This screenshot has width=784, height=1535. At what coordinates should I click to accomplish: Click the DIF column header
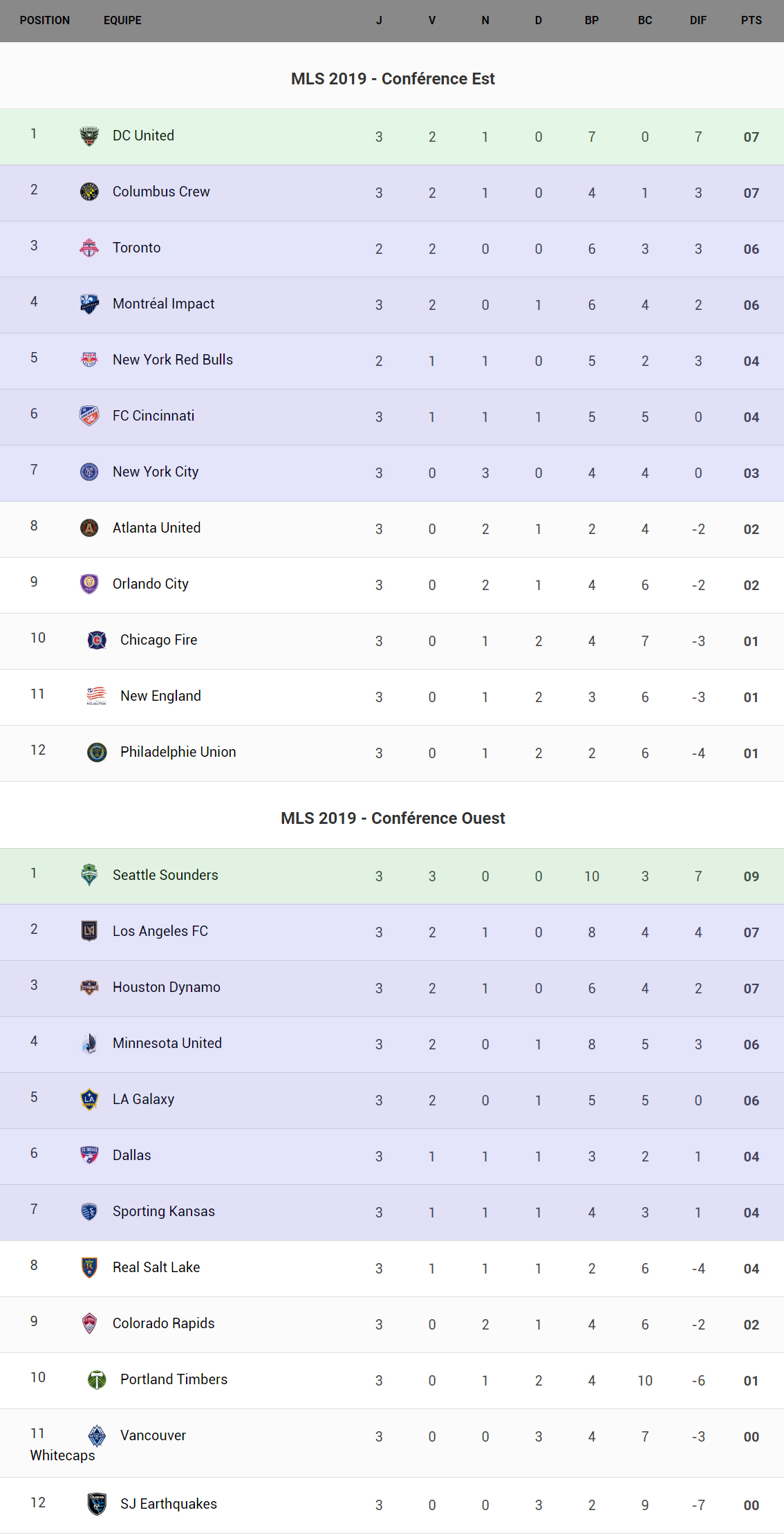coord(698,21)
